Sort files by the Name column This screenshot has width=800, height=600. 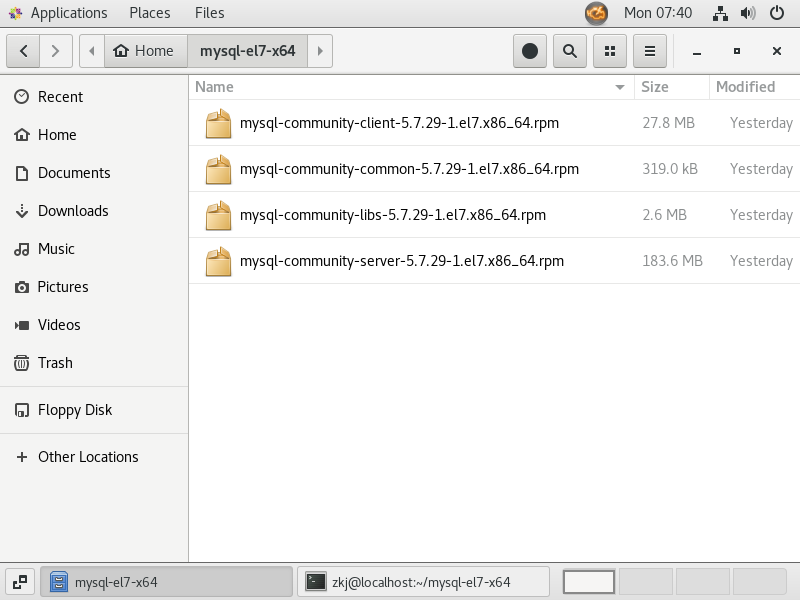412,87
